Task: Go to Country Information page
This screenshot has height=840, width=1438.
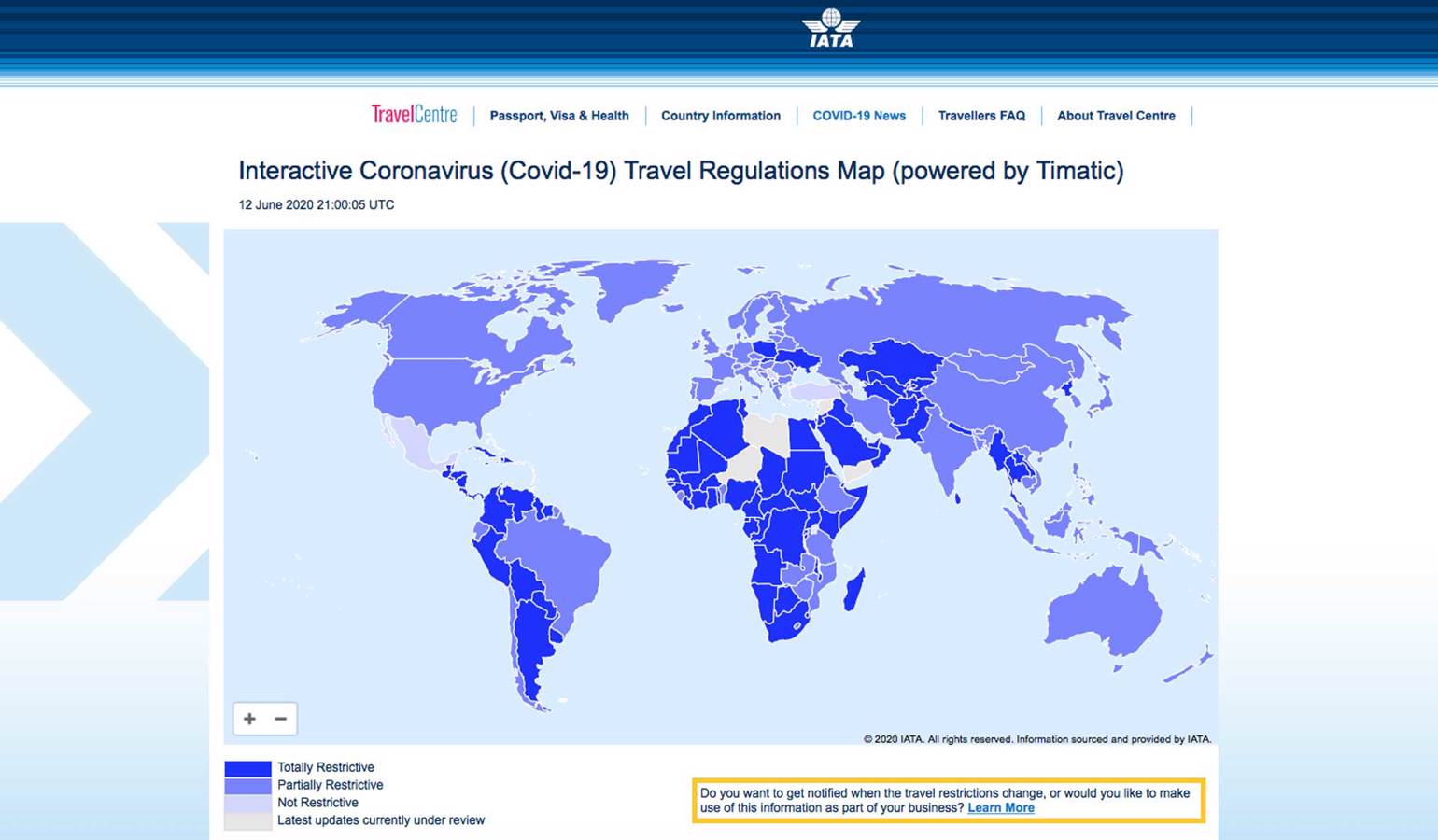Action: (720, 116)
